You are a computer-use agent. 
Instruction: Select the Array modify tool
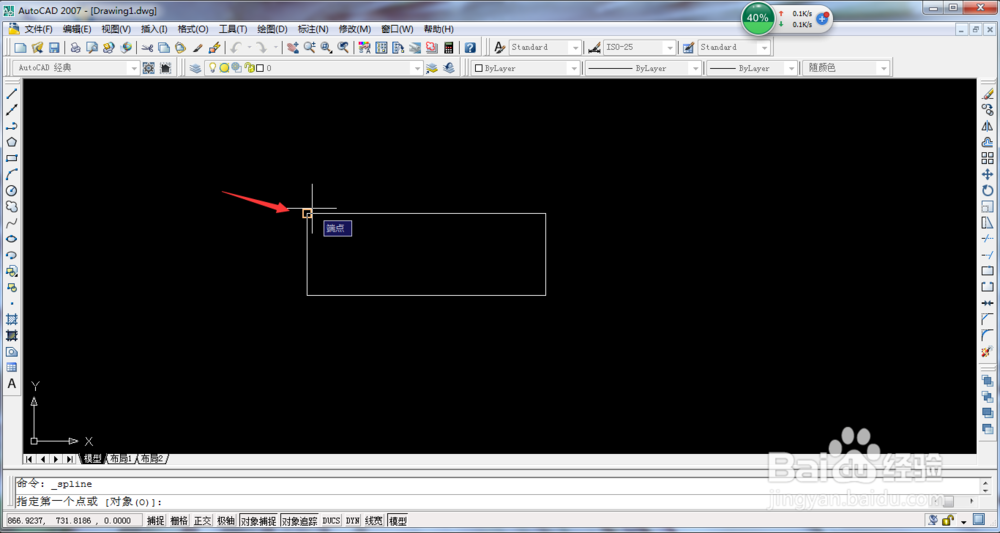987,158
